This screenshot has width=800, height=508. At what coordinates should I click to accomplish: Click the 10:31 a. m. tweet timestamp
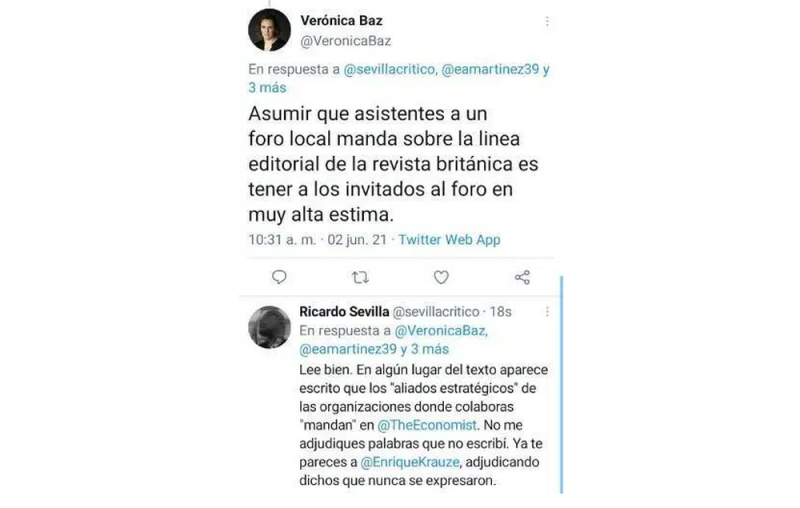(x=282, y=240)
